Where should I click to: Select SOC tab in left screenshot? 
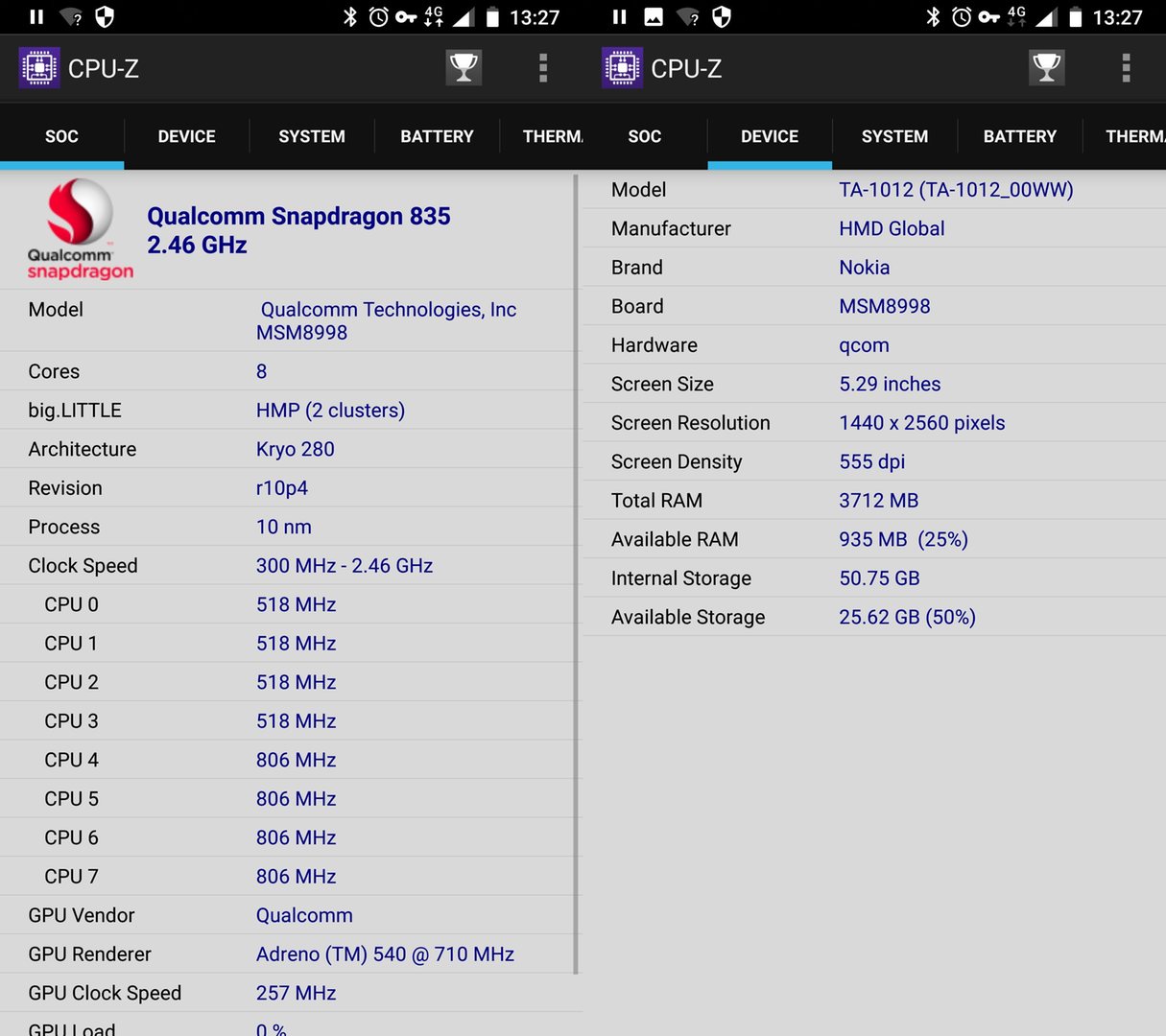tap(61, 136)
